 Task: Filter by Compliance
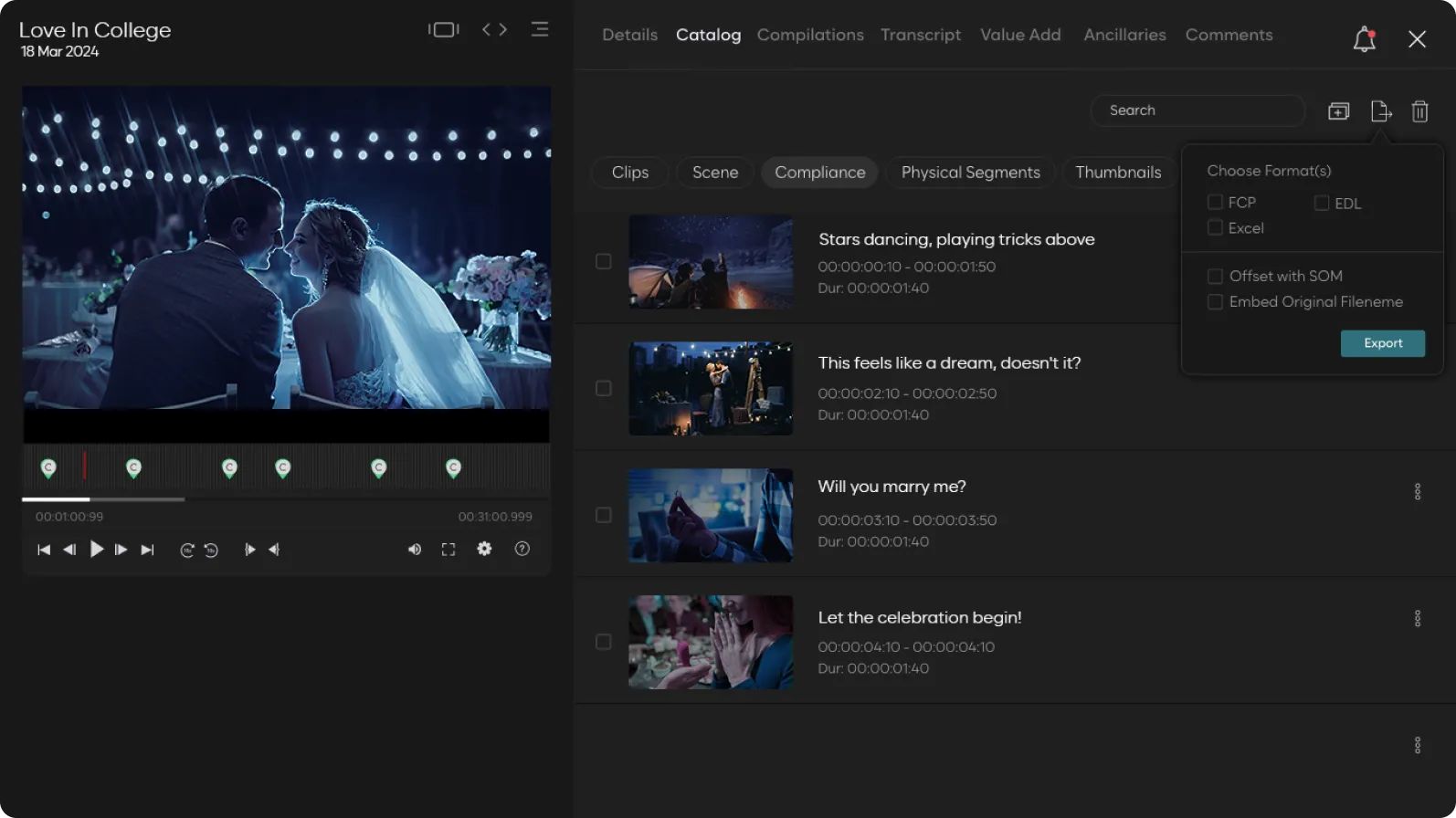820,173
